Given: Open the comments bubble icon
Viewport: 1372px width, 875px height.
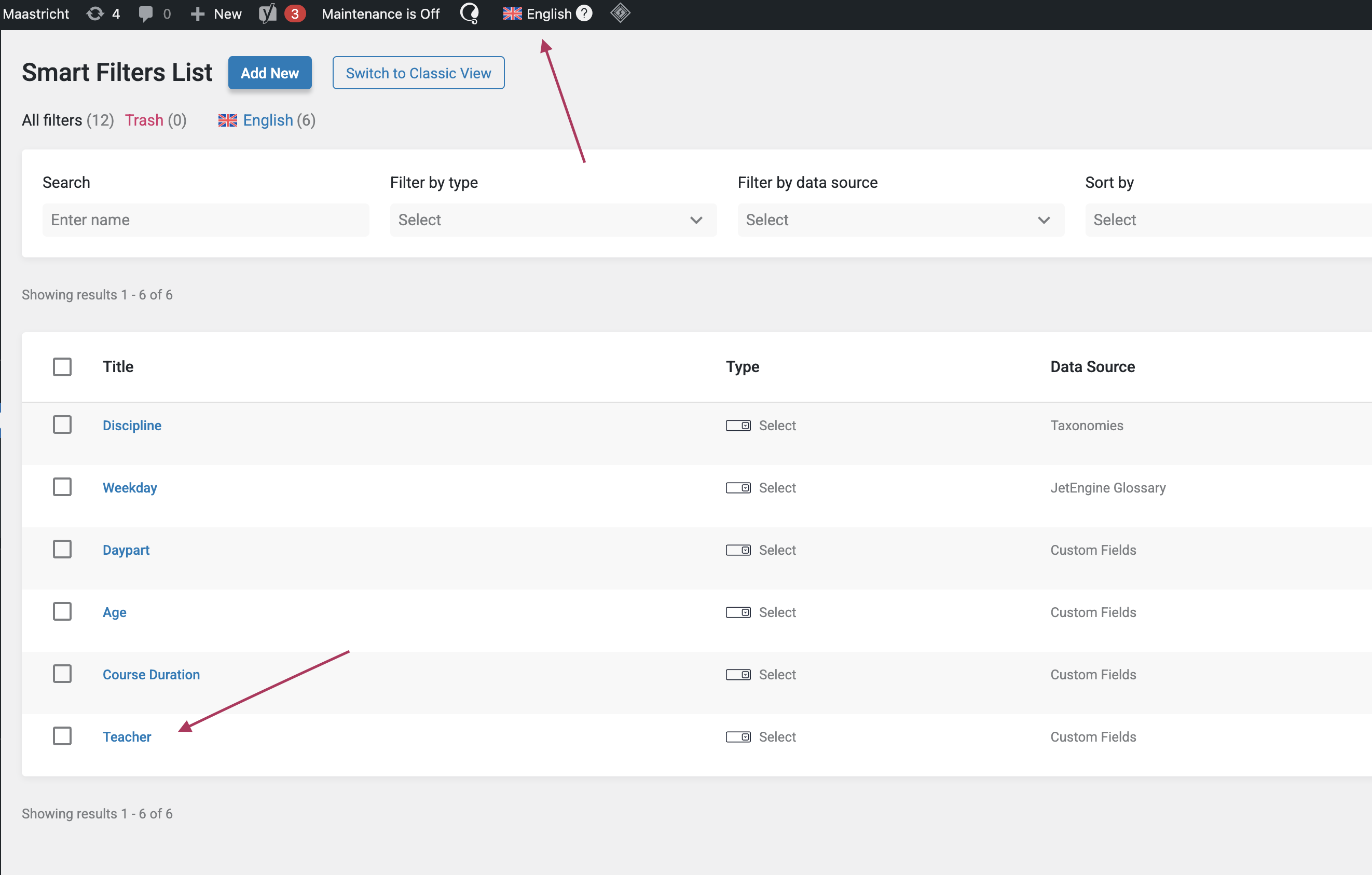Looking at the screenshot, I should click(146, 13).
